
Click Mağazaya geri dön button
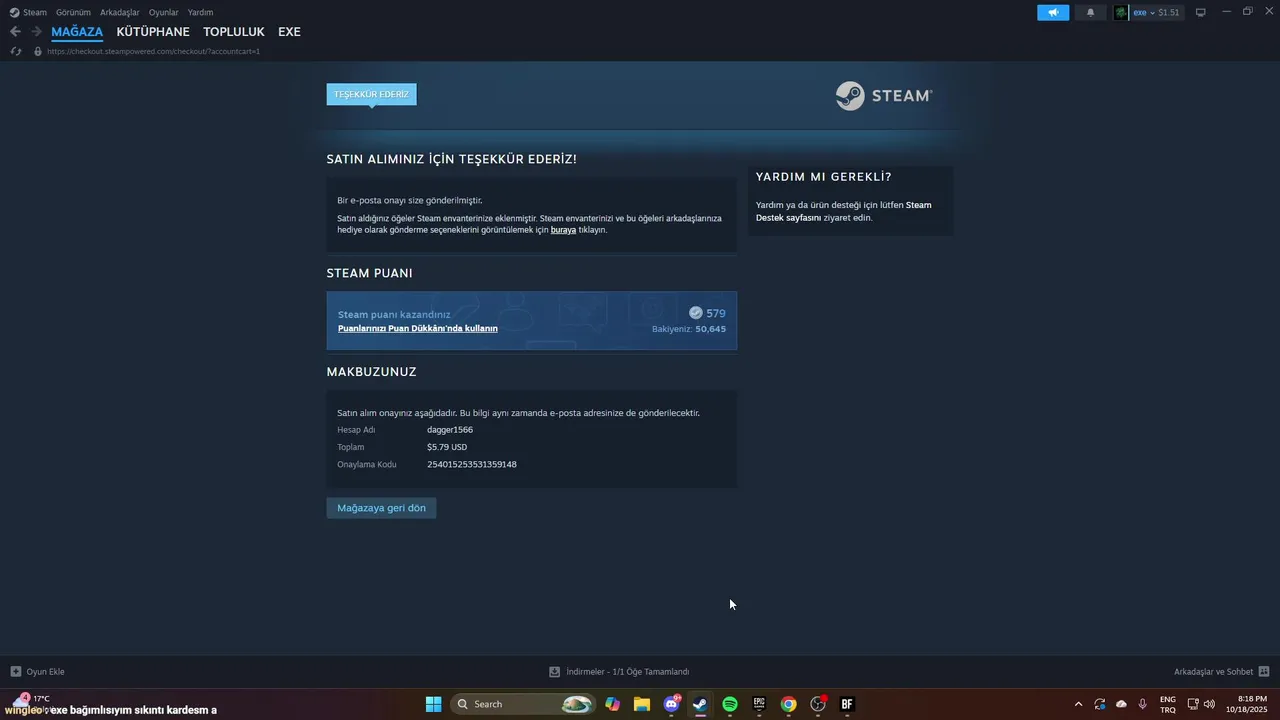[381, 508]
